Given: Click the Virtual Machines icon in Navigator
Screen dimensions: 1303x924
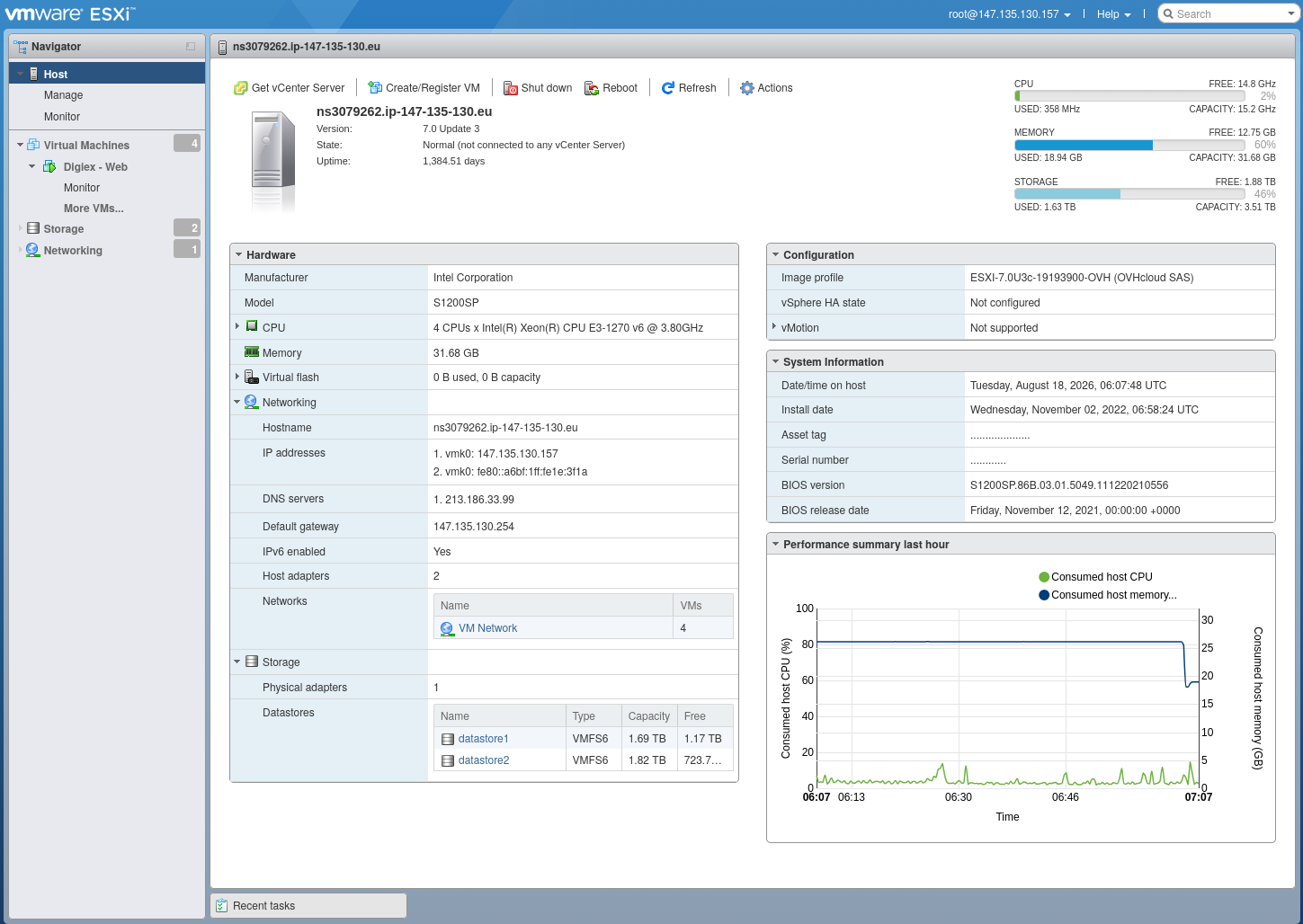Looking at the screenshot, I should click(33, 145).
